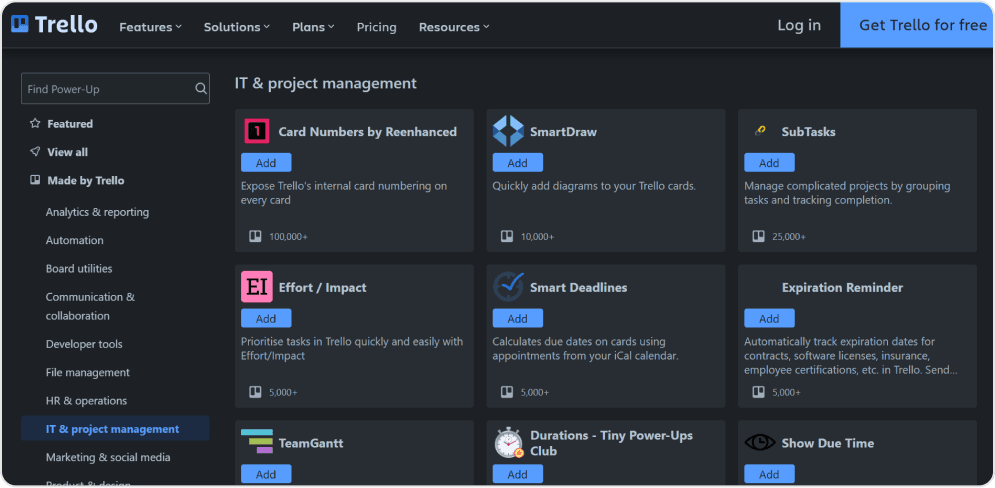Open the Plans dropdown menu
The image size is (995, 488).
click(313, 27)
